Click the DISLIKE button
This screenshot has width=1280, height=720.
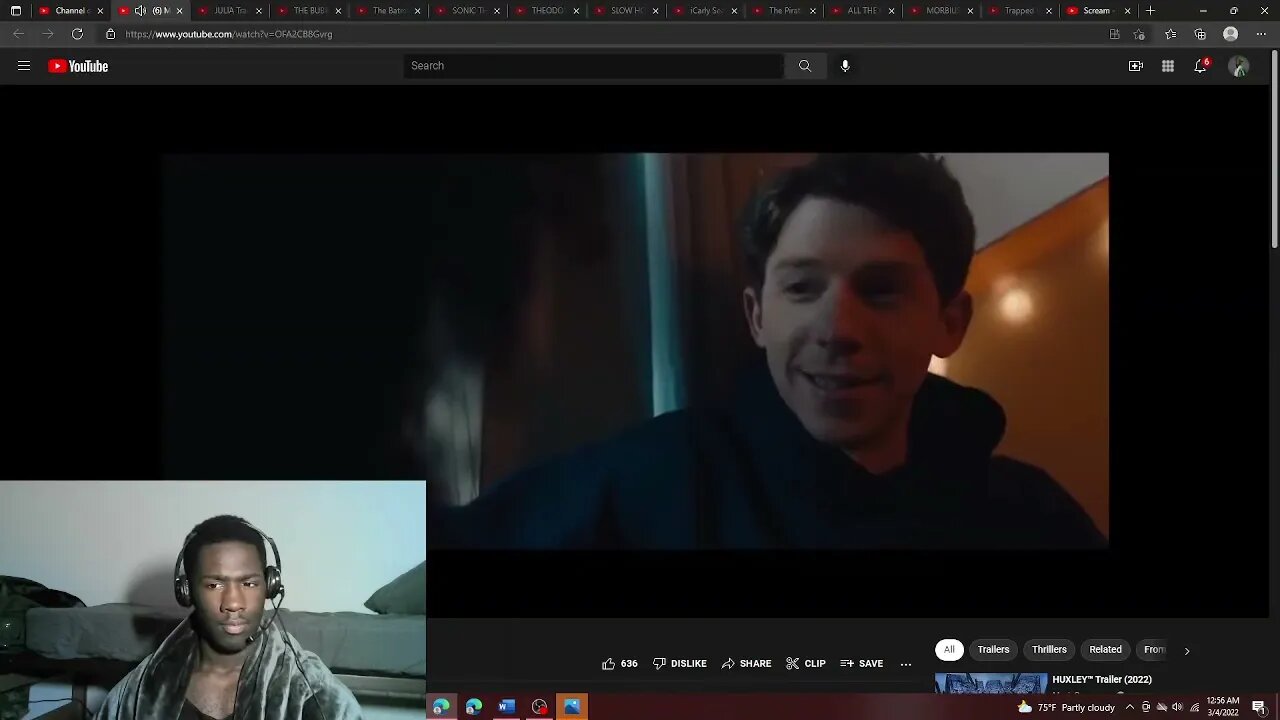(x=680, y=664)
